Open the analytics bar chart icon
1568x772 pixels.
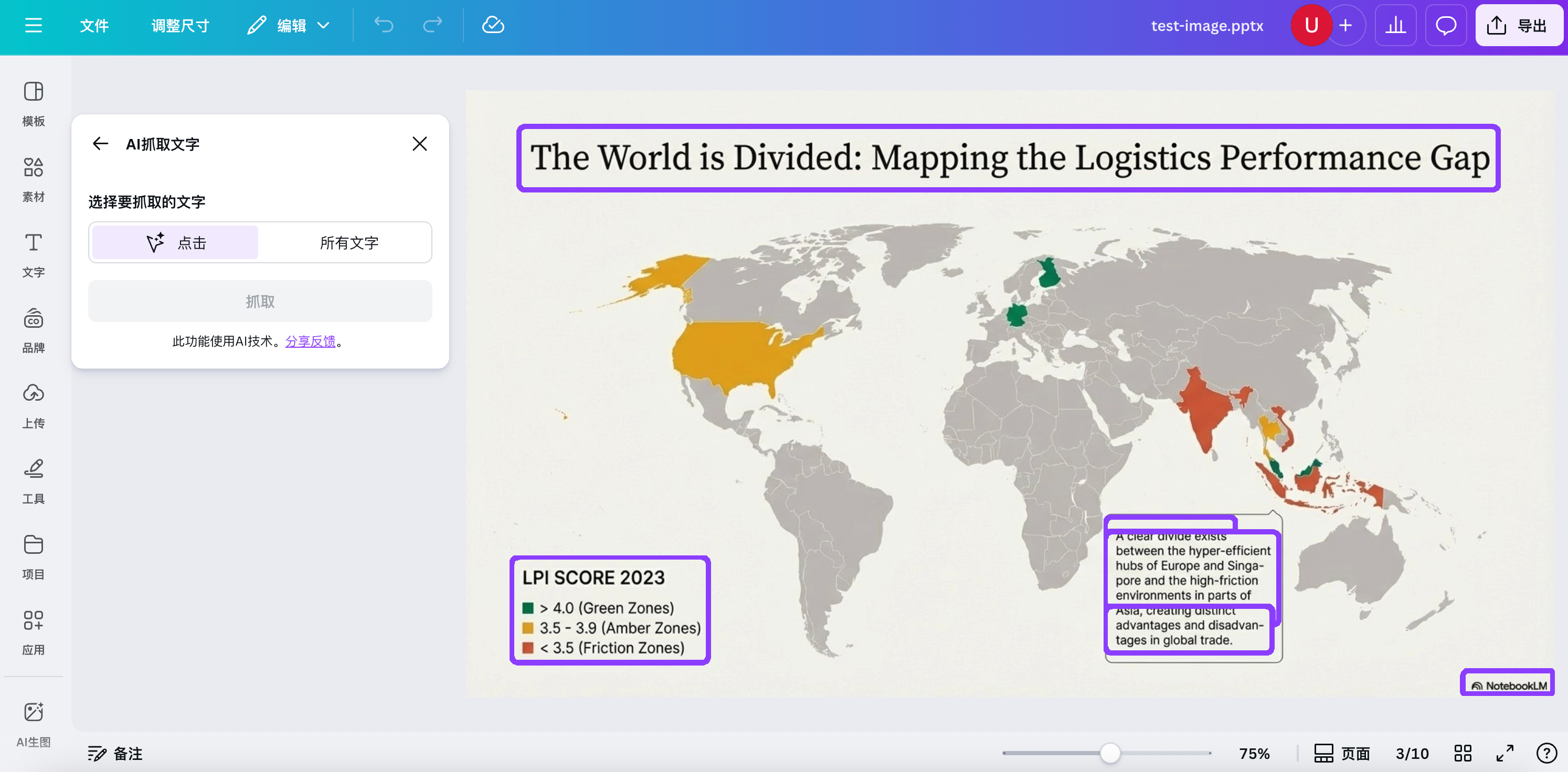tap(1395, 25)
